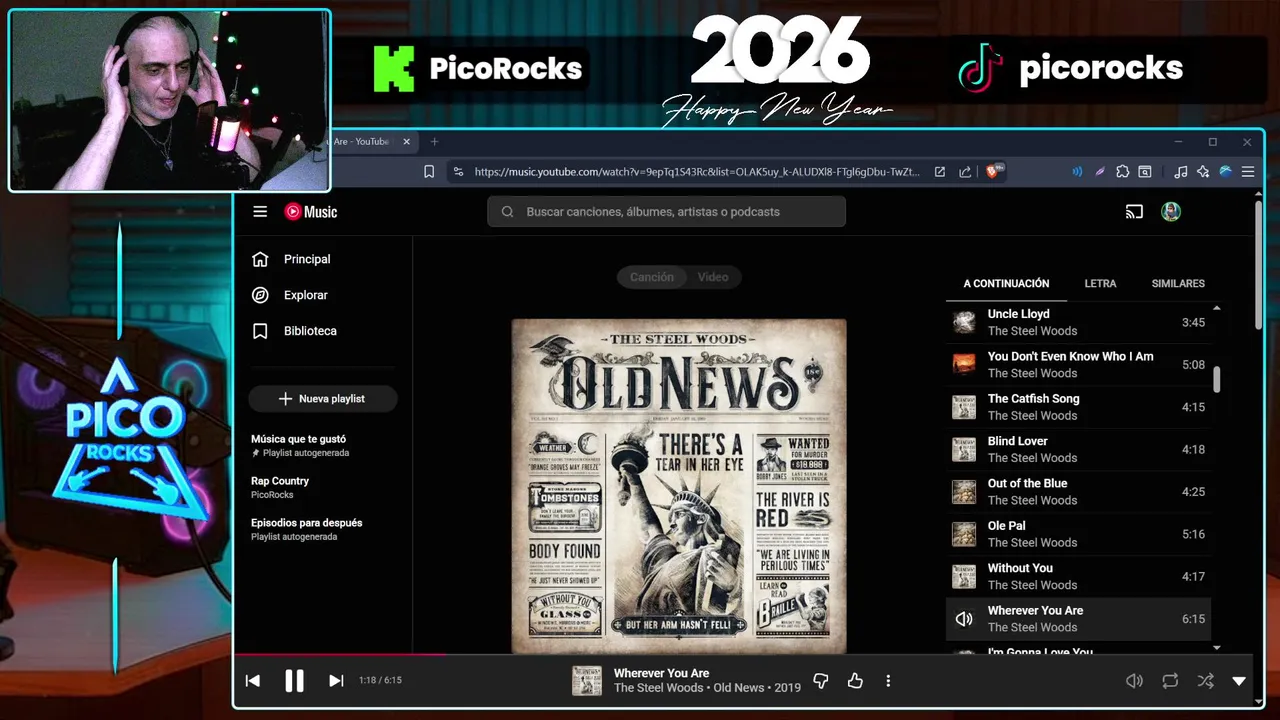Play You Don't Even Know Who I Am
This screenshot has width=1280, height=720.
point(1078,365)
